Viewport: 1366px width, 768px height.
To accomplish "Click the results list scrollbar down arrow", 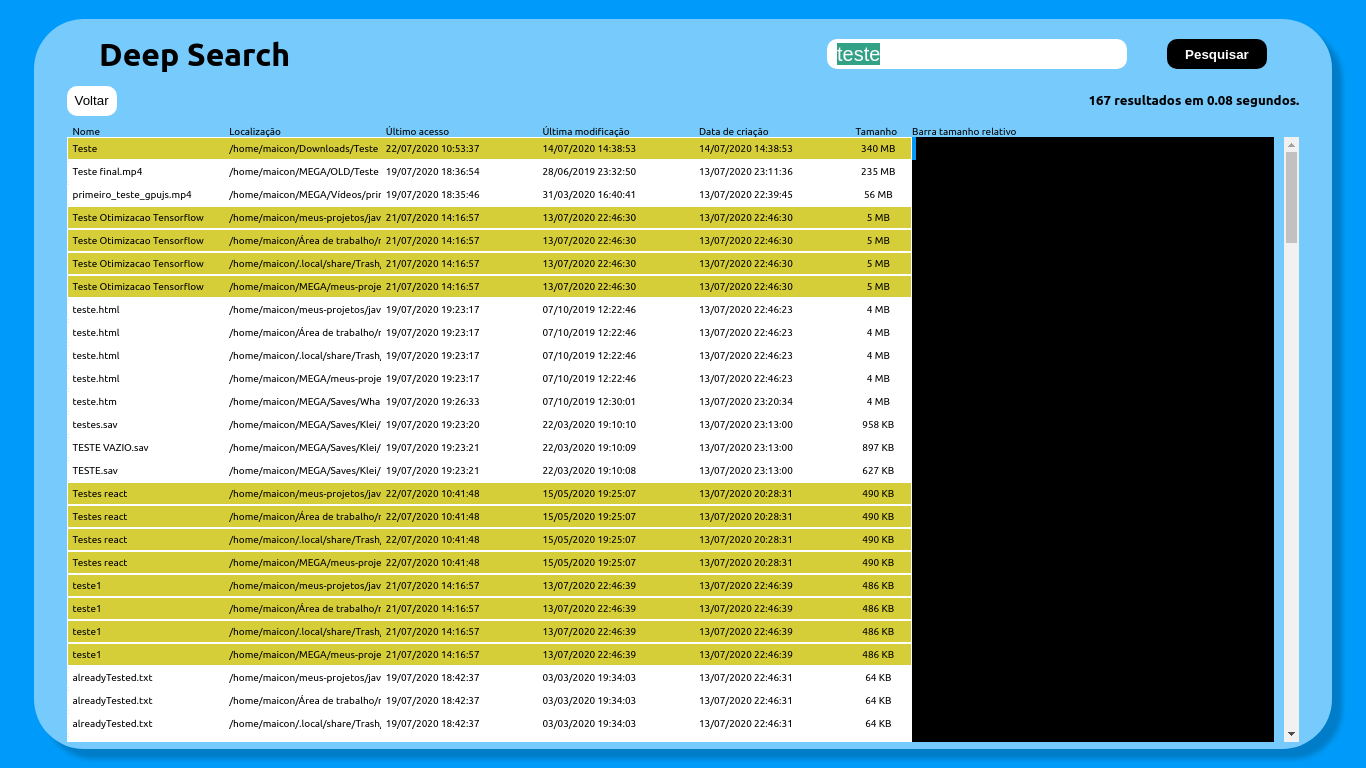I will (1291, 734).
